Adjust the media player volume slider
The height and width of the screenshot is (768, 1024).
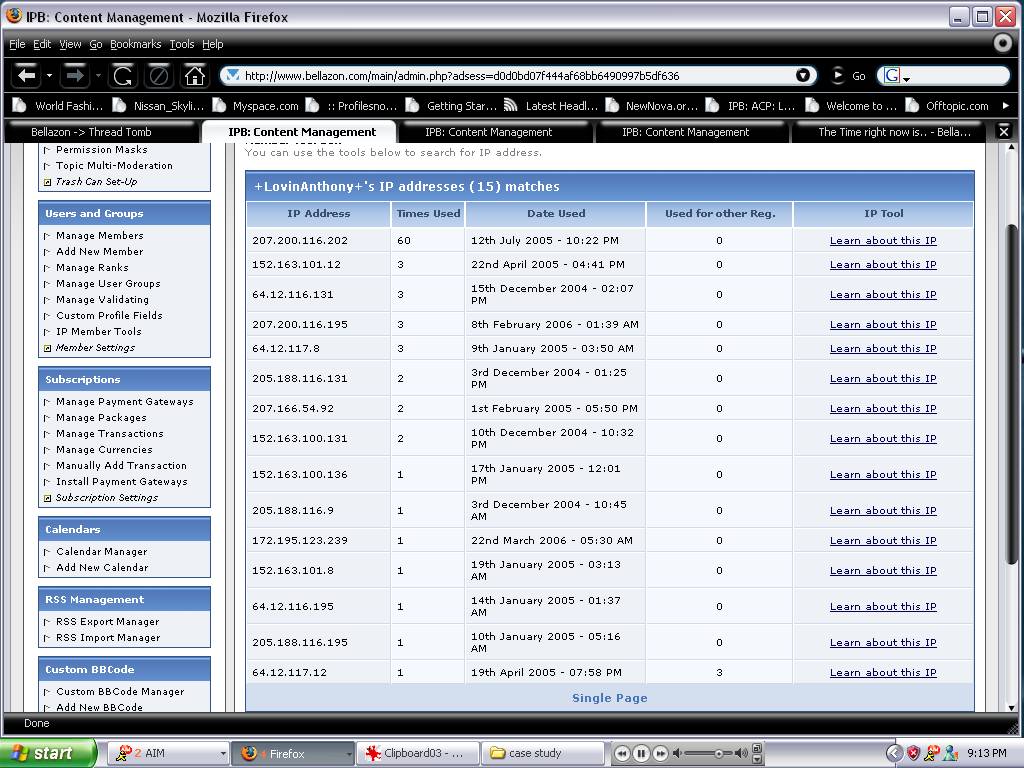click(718, 753)
